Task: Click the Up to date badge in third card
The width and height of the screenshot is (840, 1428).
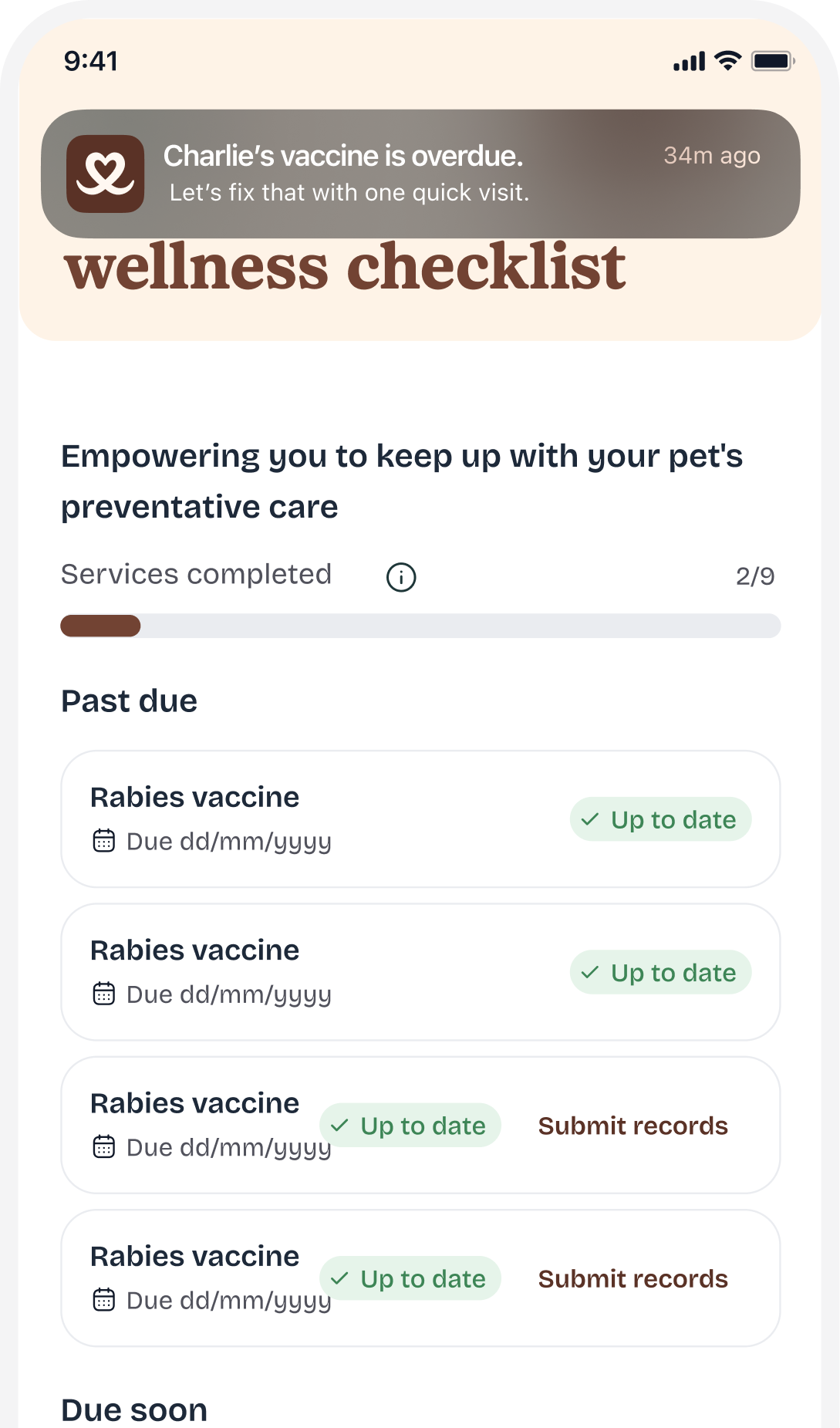Action: point(410,1126)
